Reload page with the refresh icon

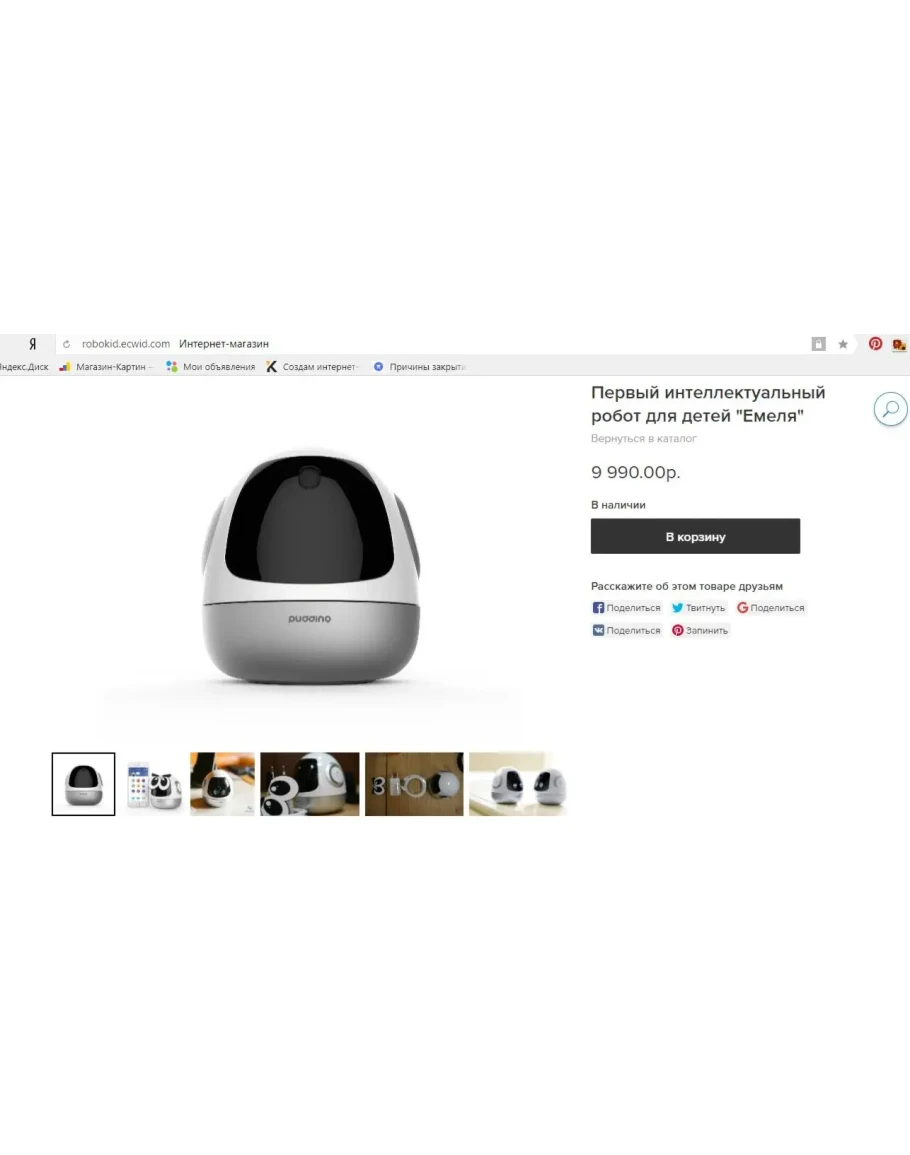(66, 344)
